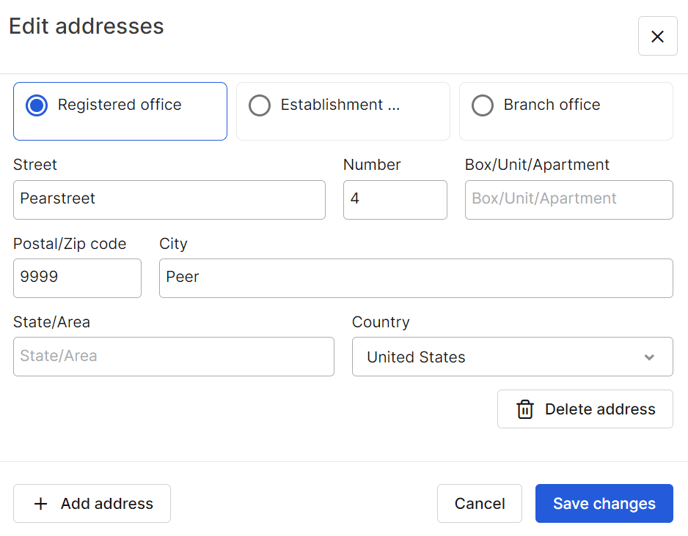Focus the City field containing Peer

(x=416, y=278)
